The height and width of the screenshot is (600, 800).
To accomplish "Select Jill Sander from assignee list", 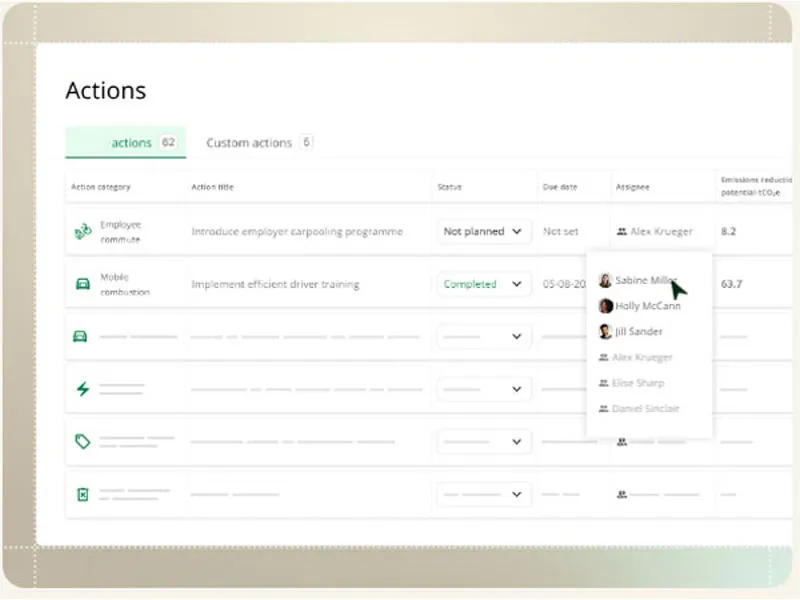I will [x=638, y=332].
